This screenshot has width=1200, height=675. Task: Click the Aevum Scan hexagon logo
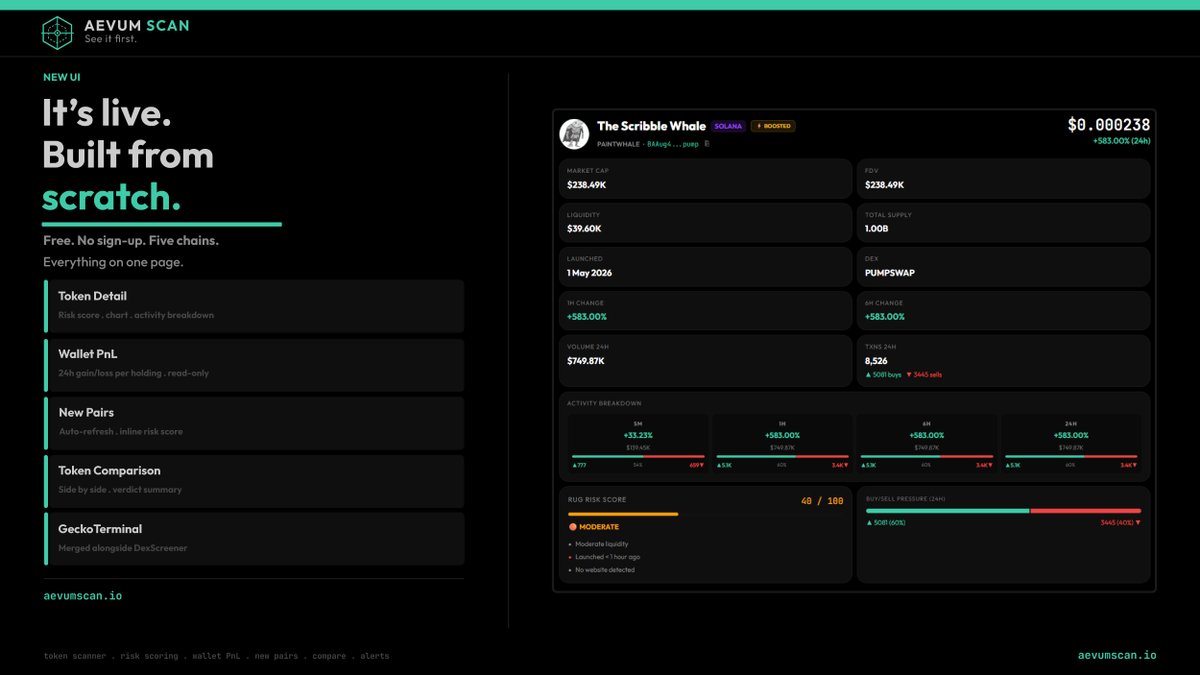[57, 32]
